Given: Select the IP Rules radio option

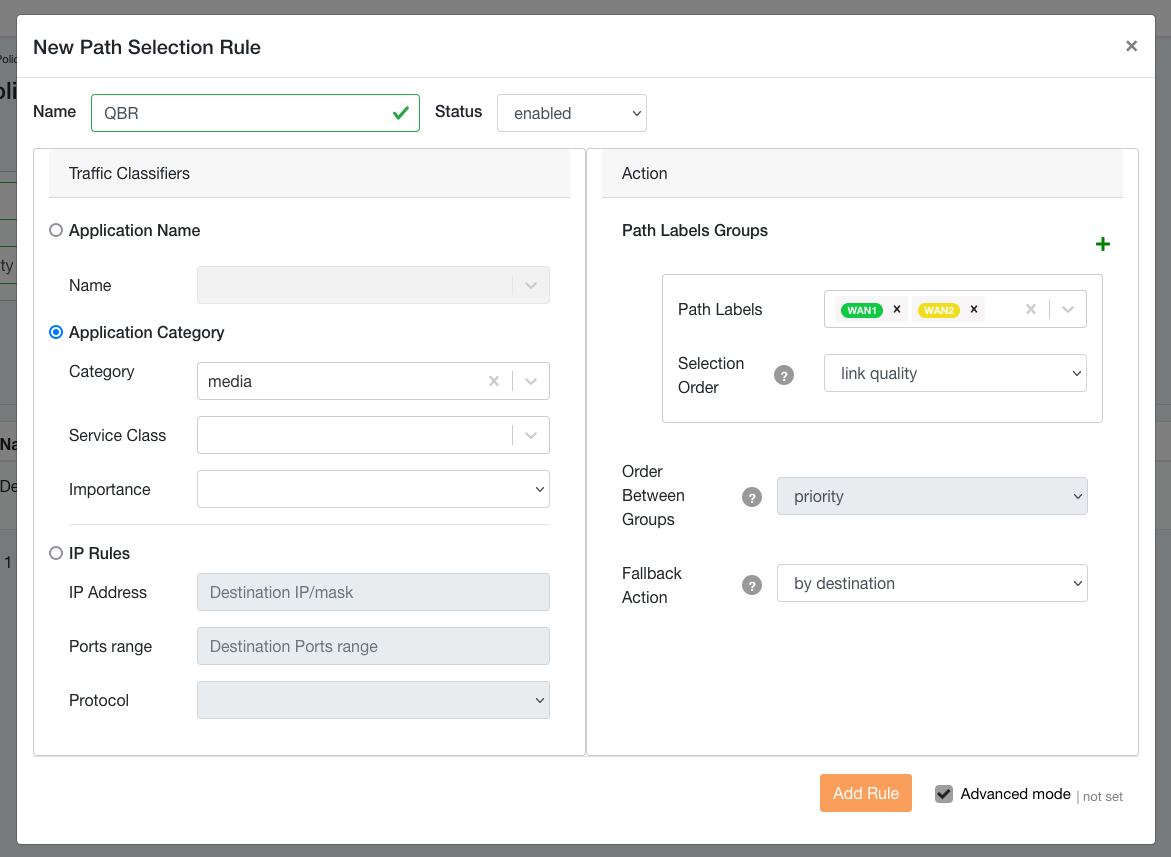Looking at the screenshot, I should pos(56,553).
